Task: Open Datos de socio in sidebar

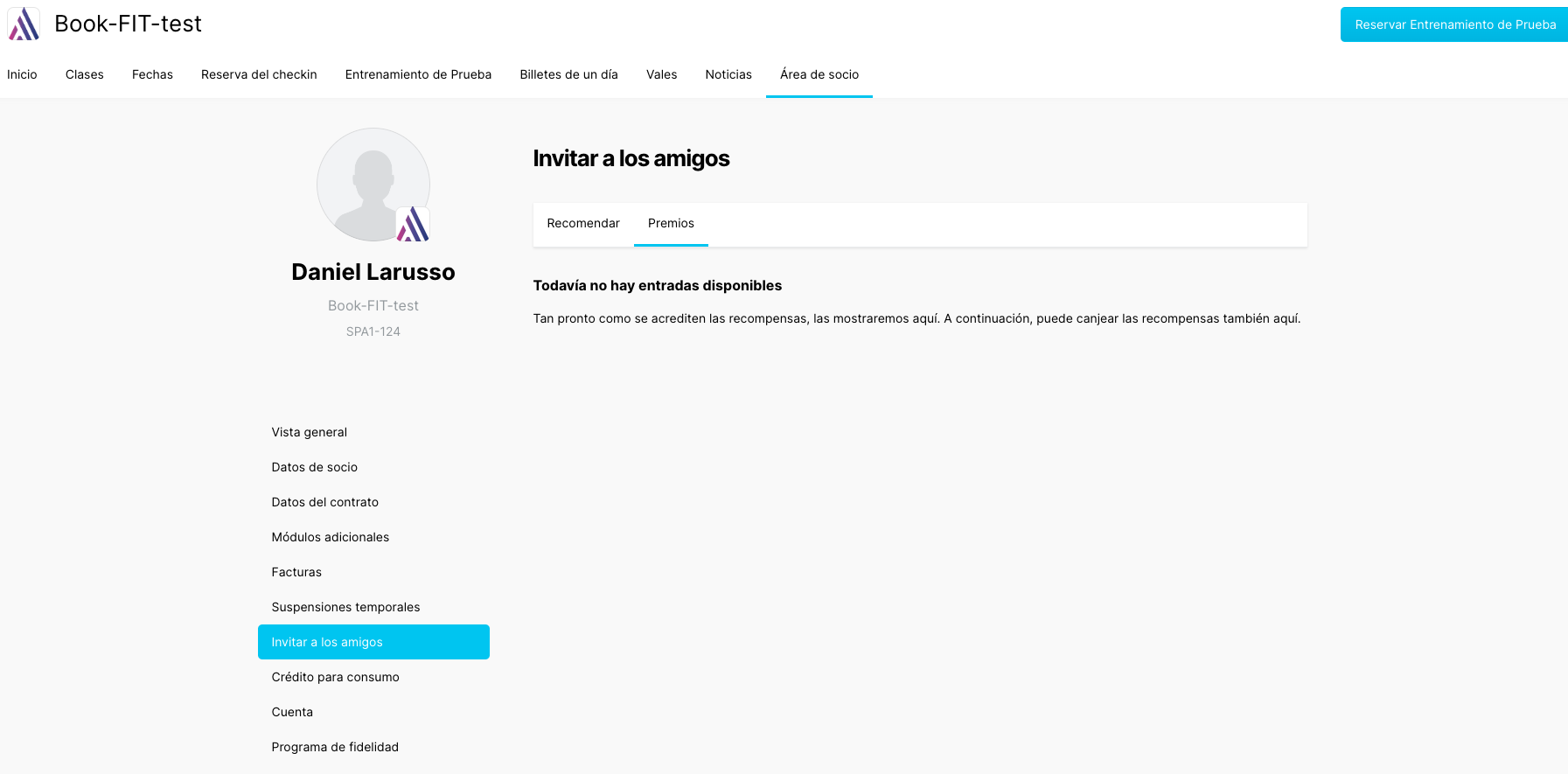Action: [x=373, y=467]
